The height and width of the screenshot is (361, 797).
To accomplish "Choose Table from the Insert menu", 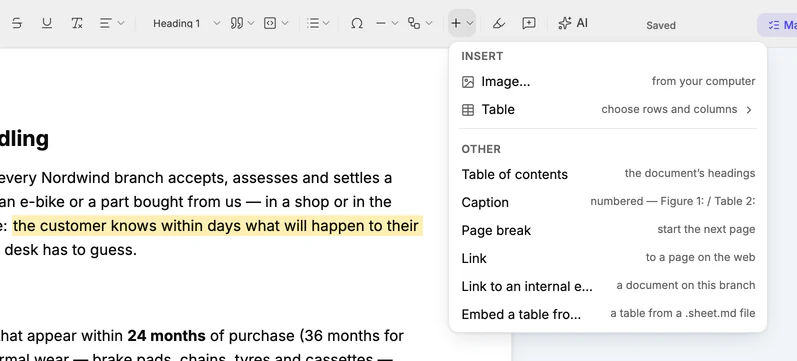I will click(x=608, y=110).
